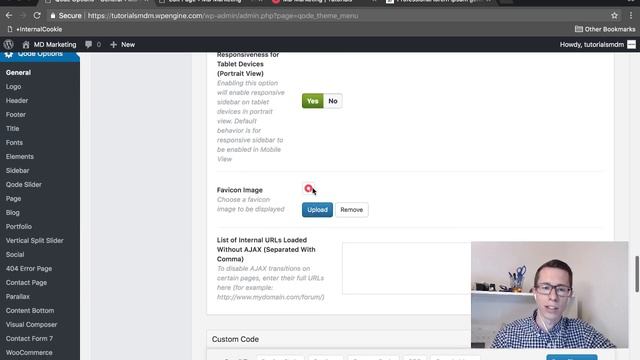The width and height of the screenshot is (640, 360).
Task: Open the Contact Page section
Action: point(26,282)
